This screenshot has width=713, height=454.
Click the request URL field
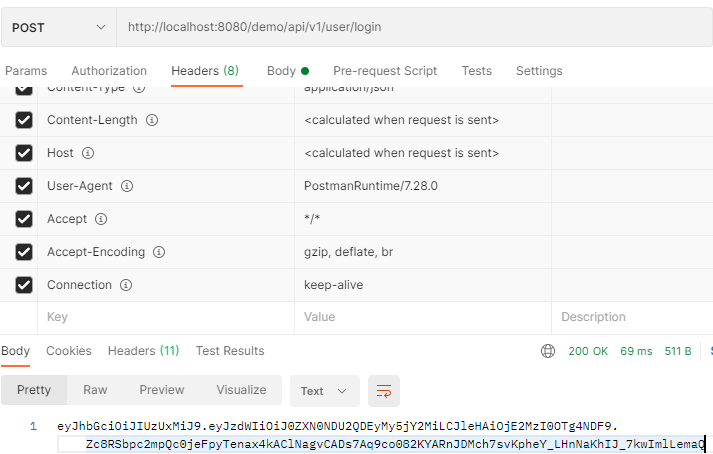[414, 27]
